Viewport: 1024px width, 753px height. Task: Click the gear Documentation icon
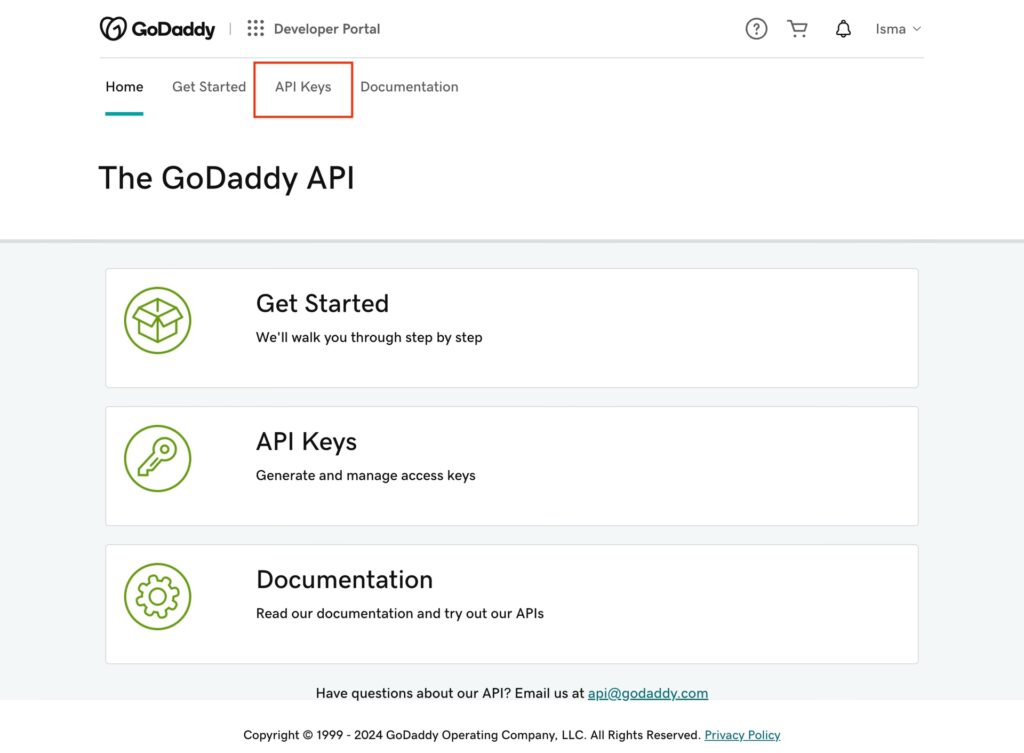pyautogui.click(x=157, y=596)
